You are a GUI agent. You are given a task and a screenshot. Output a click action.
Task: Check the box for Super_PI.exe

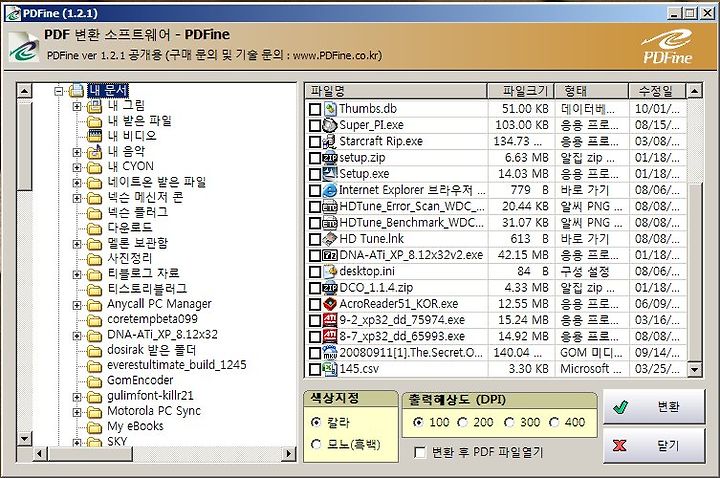315,125
